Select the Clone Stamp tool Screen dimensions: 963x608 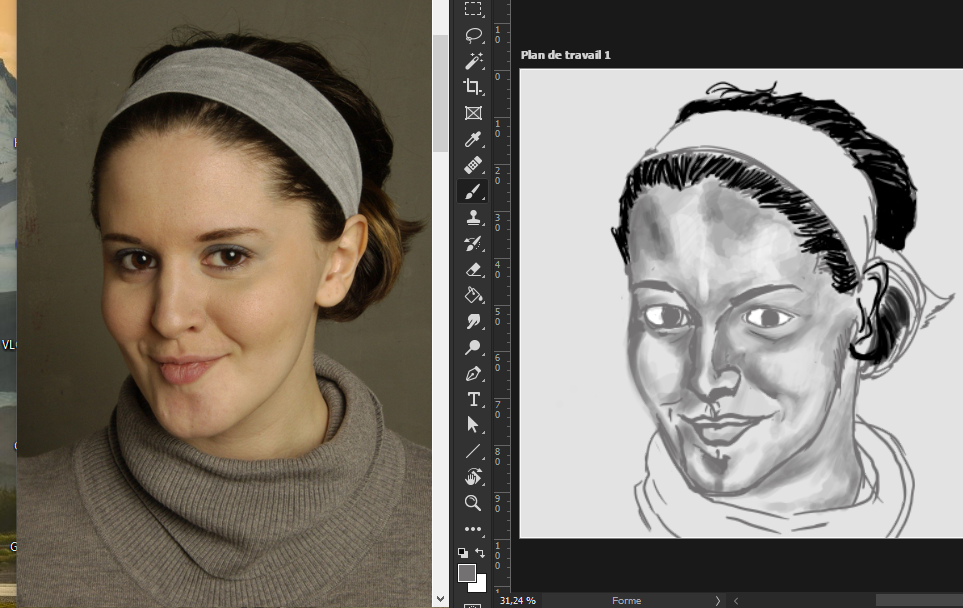(474, 217)
